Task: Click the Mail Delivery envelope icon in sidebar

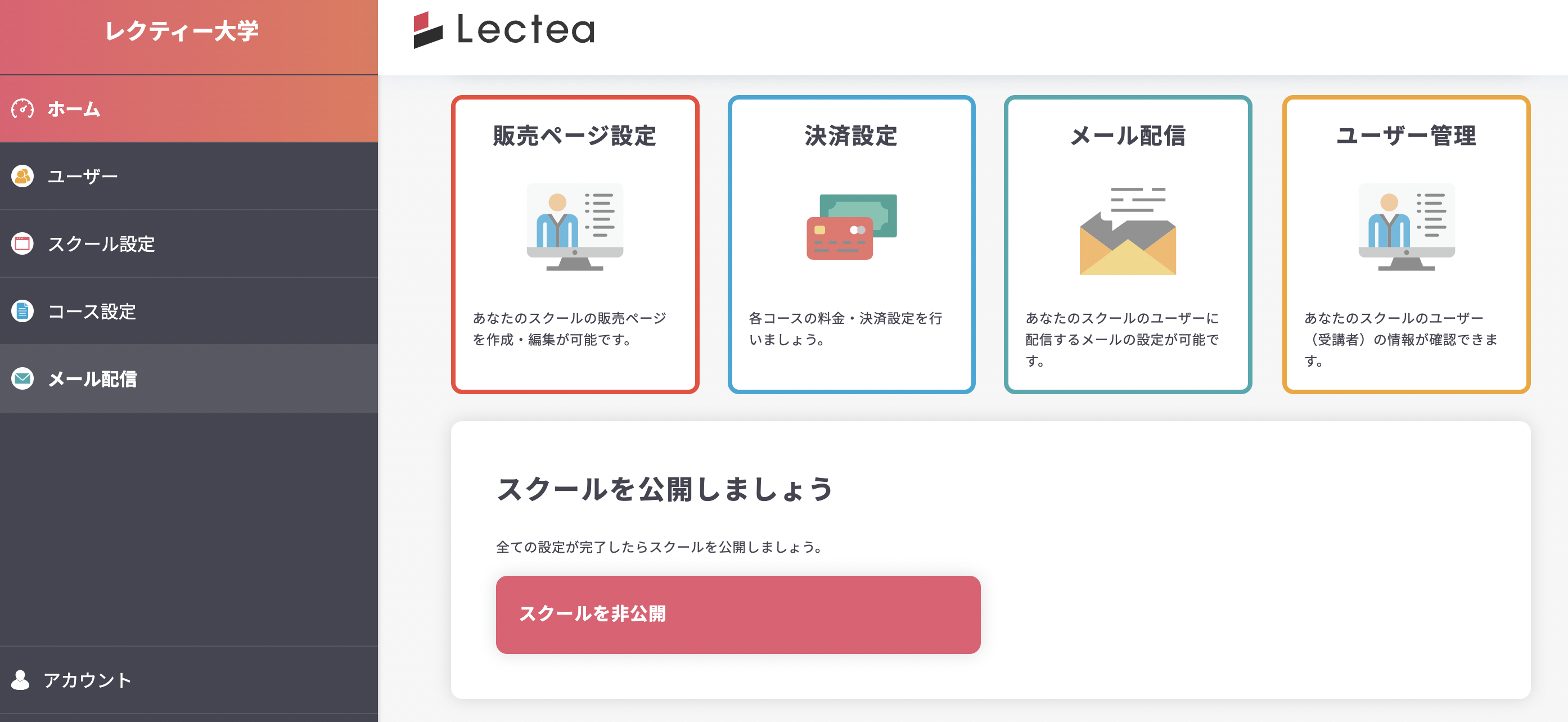Action: [22, 378]
